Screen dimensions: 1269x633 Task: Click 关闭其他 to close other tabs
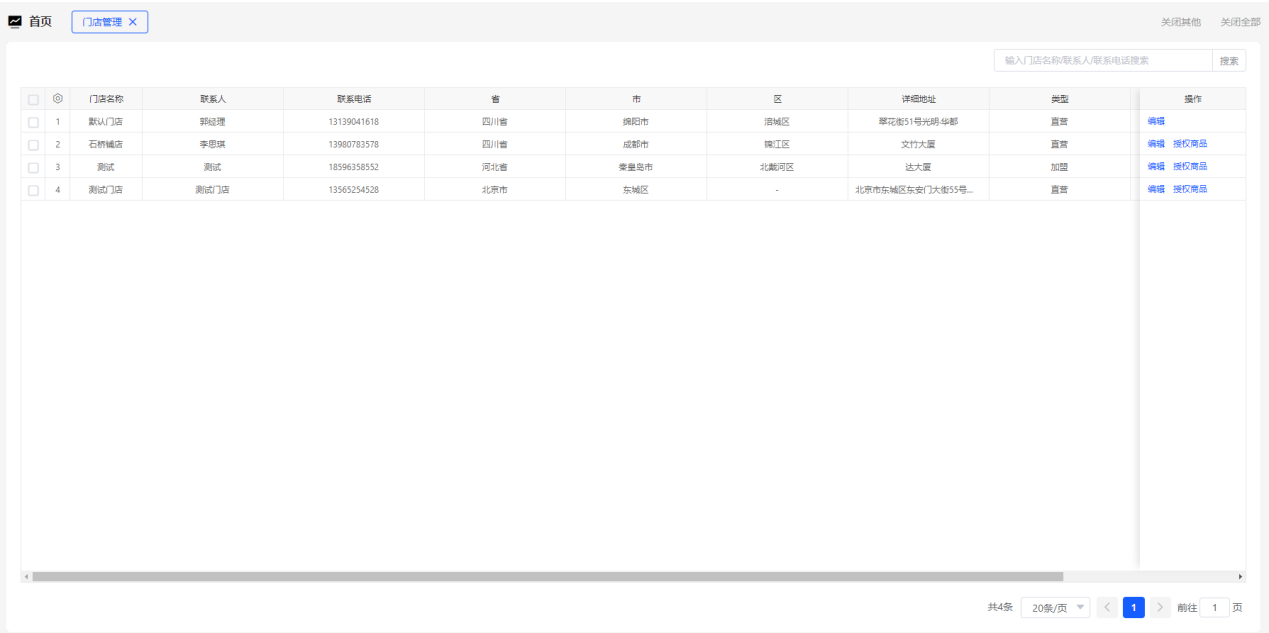tap(1180, 22)
